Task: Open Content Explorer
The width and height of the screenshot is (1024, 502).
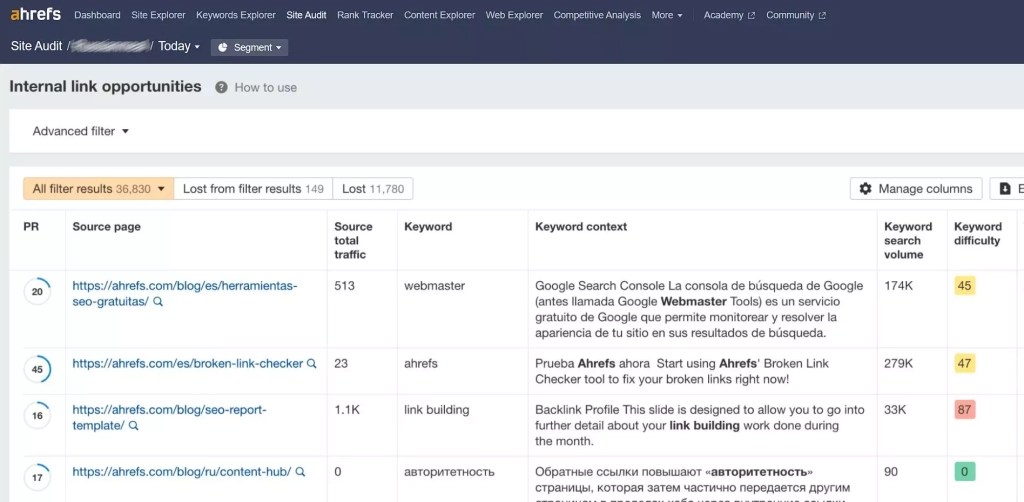Action: pyautogui.click(x=440, y=15)
